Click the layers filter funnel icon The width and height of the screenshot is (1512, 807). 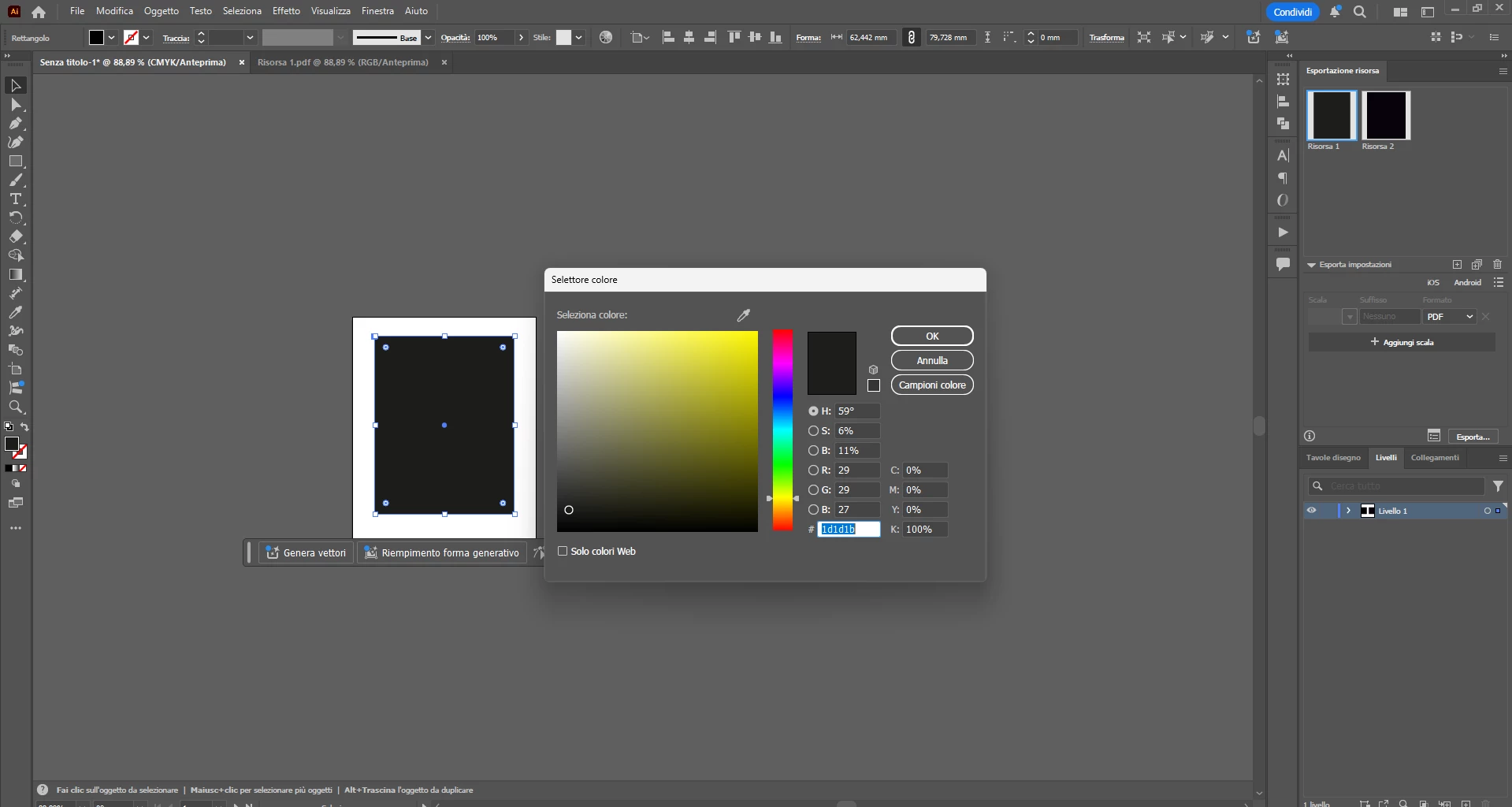point(1498,486)
